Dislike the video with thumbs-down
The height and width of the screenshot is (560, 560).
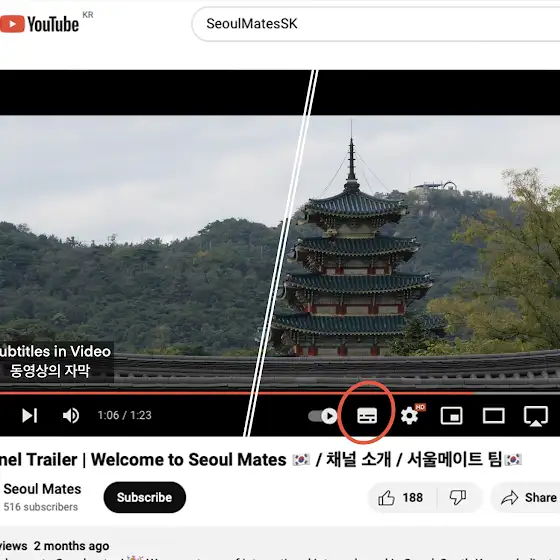tap(459, 498)
